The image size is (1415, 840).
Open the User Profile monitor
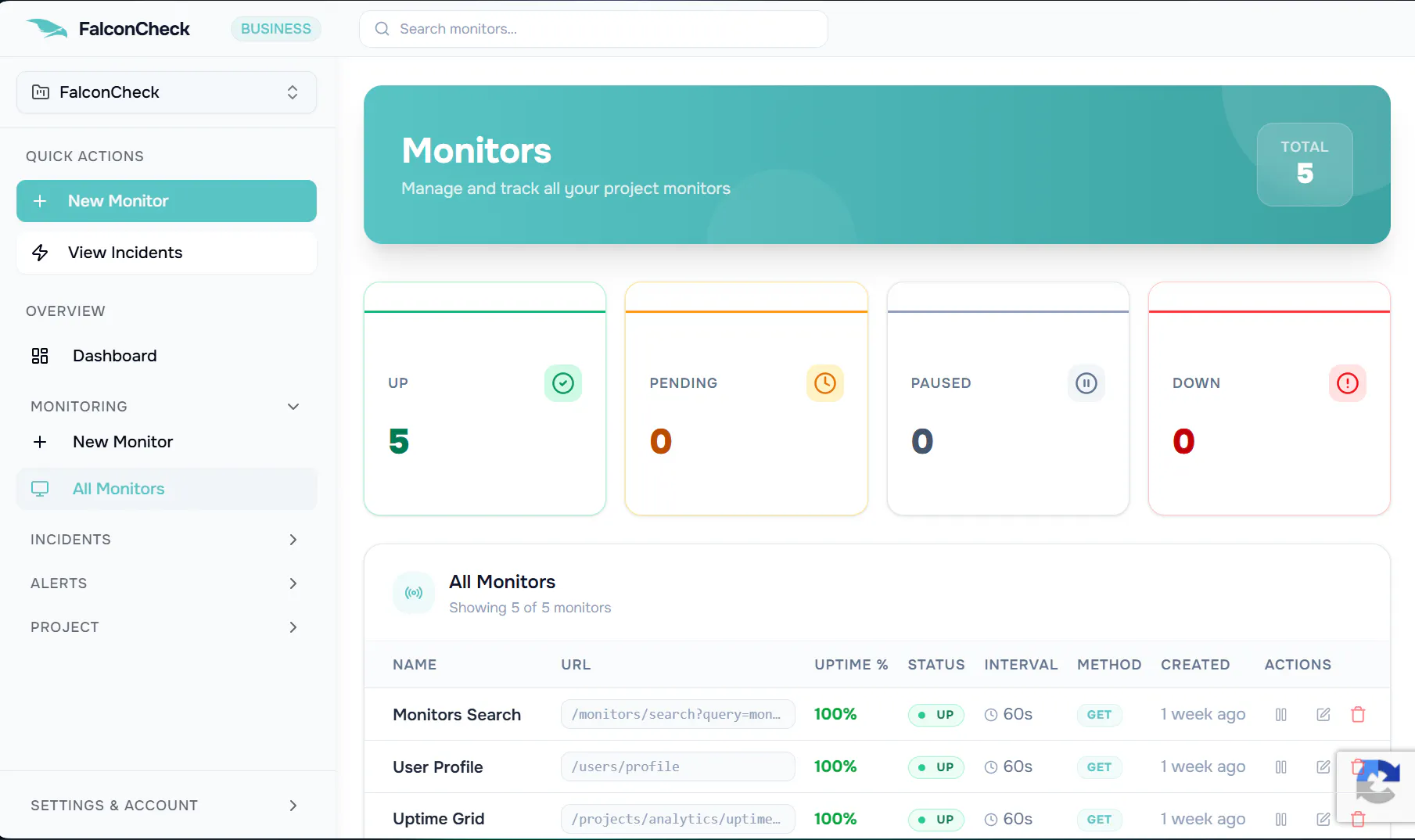[x=438, y=767]
